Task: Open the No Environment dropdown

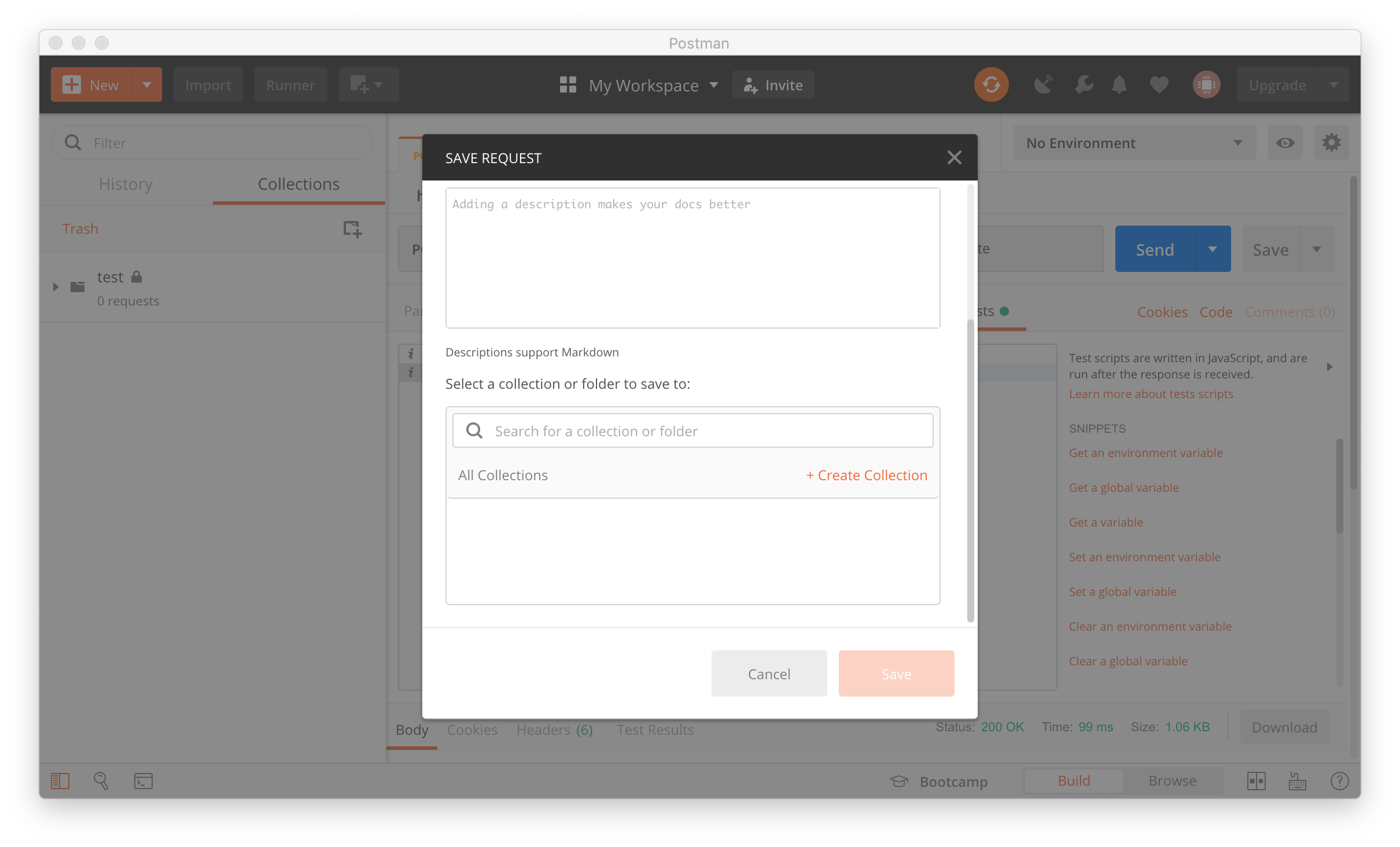Action: click(x=1134, y=142)
